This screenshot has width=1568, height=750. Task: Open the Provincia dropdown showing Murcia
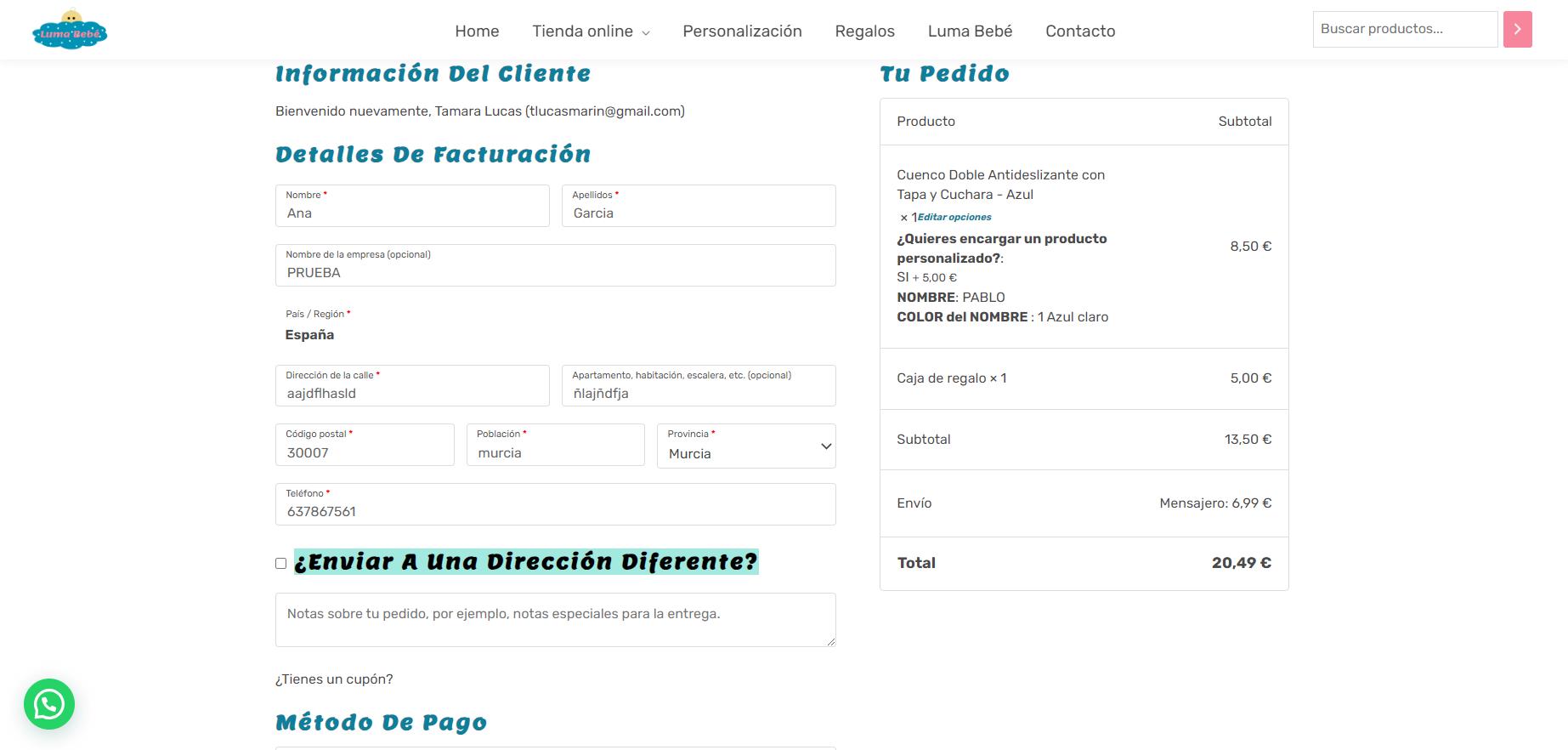point(745,446)
